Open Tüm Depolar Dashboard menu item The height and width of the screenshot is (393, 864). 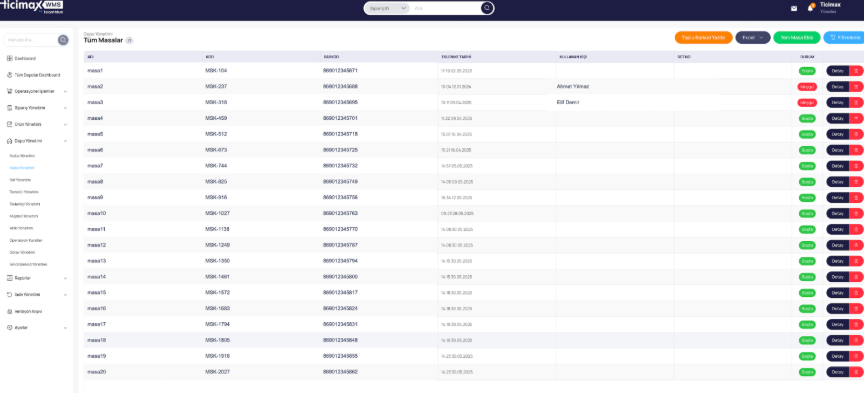click(37, 75)
